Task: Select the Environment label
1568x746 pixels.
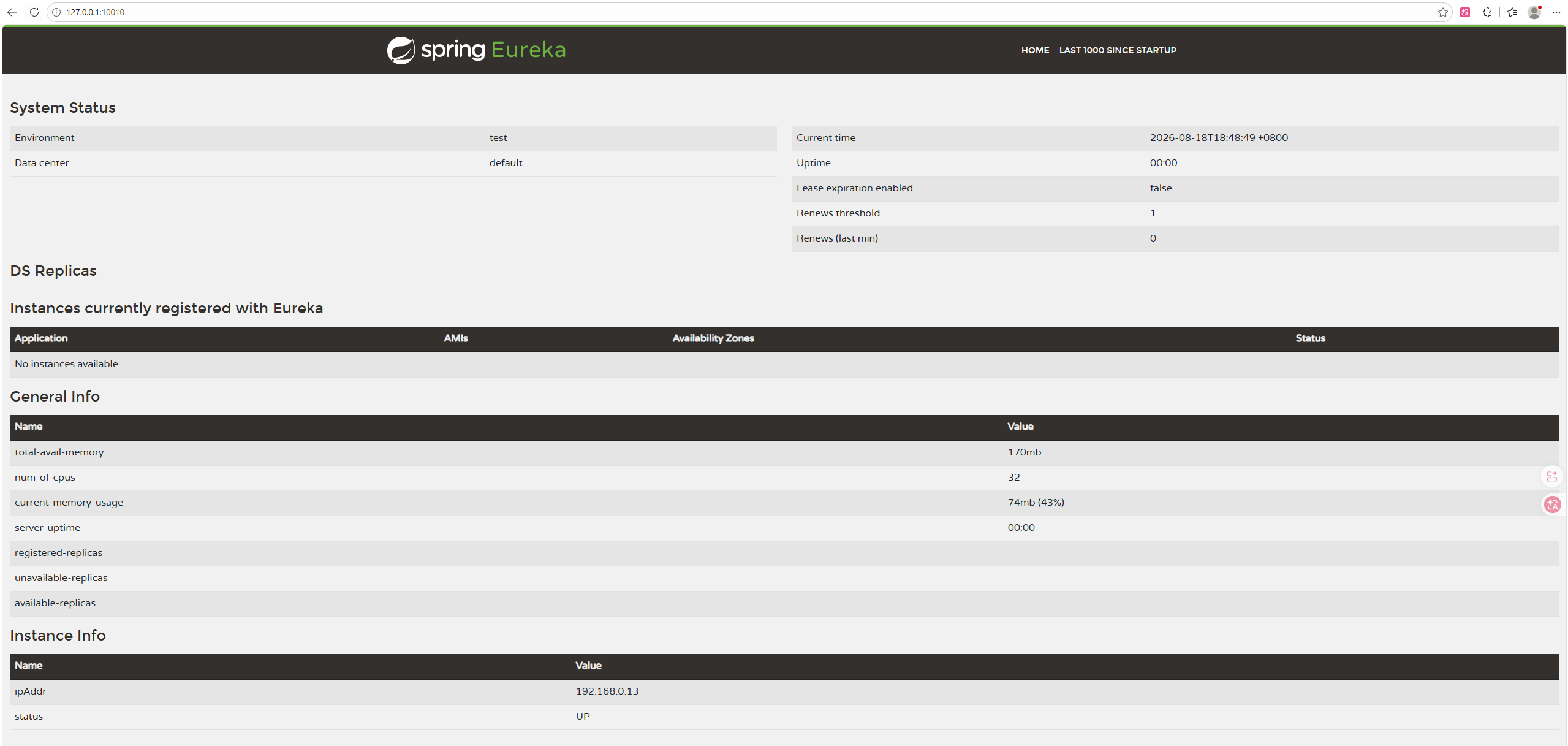Action: [x=45, y=138]
